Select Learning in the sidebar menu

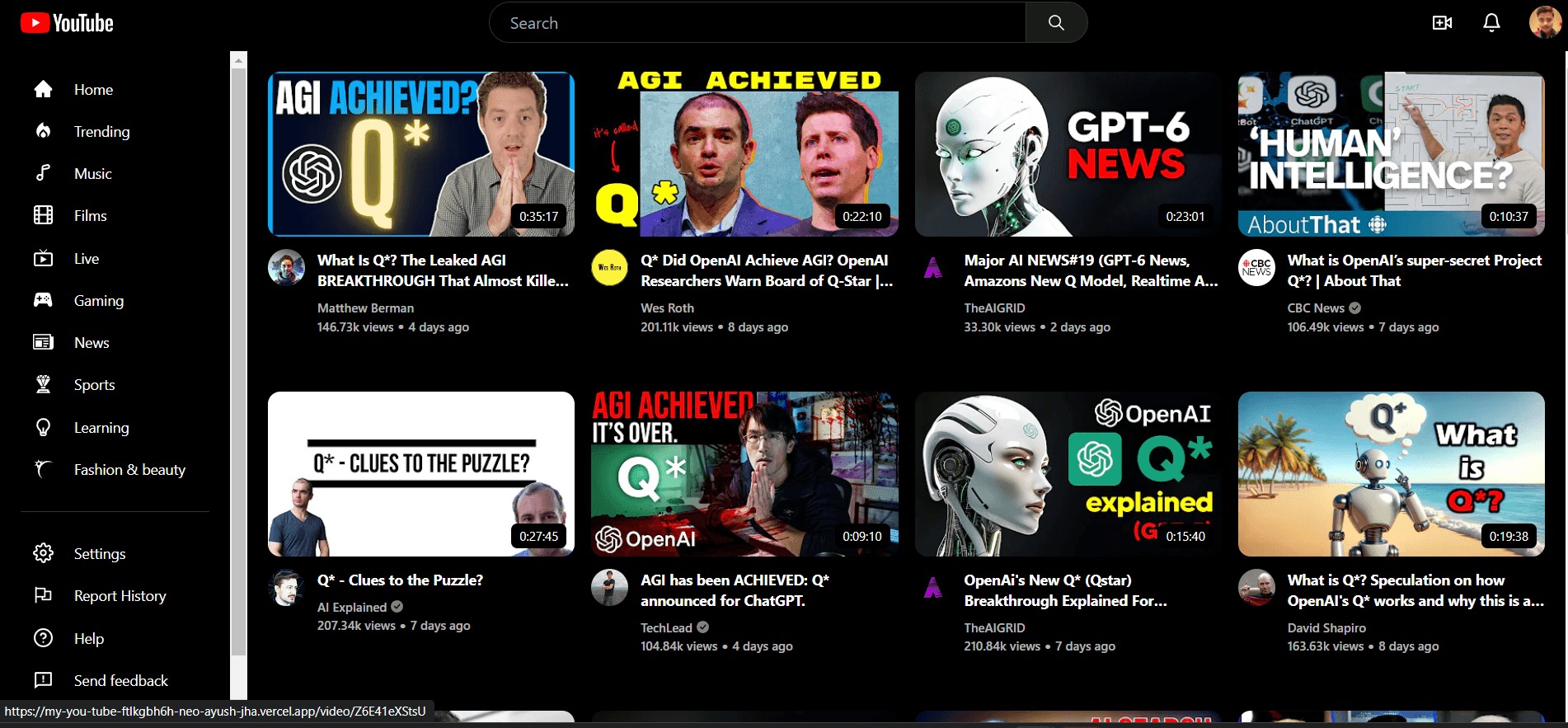[x=101, y=427]
